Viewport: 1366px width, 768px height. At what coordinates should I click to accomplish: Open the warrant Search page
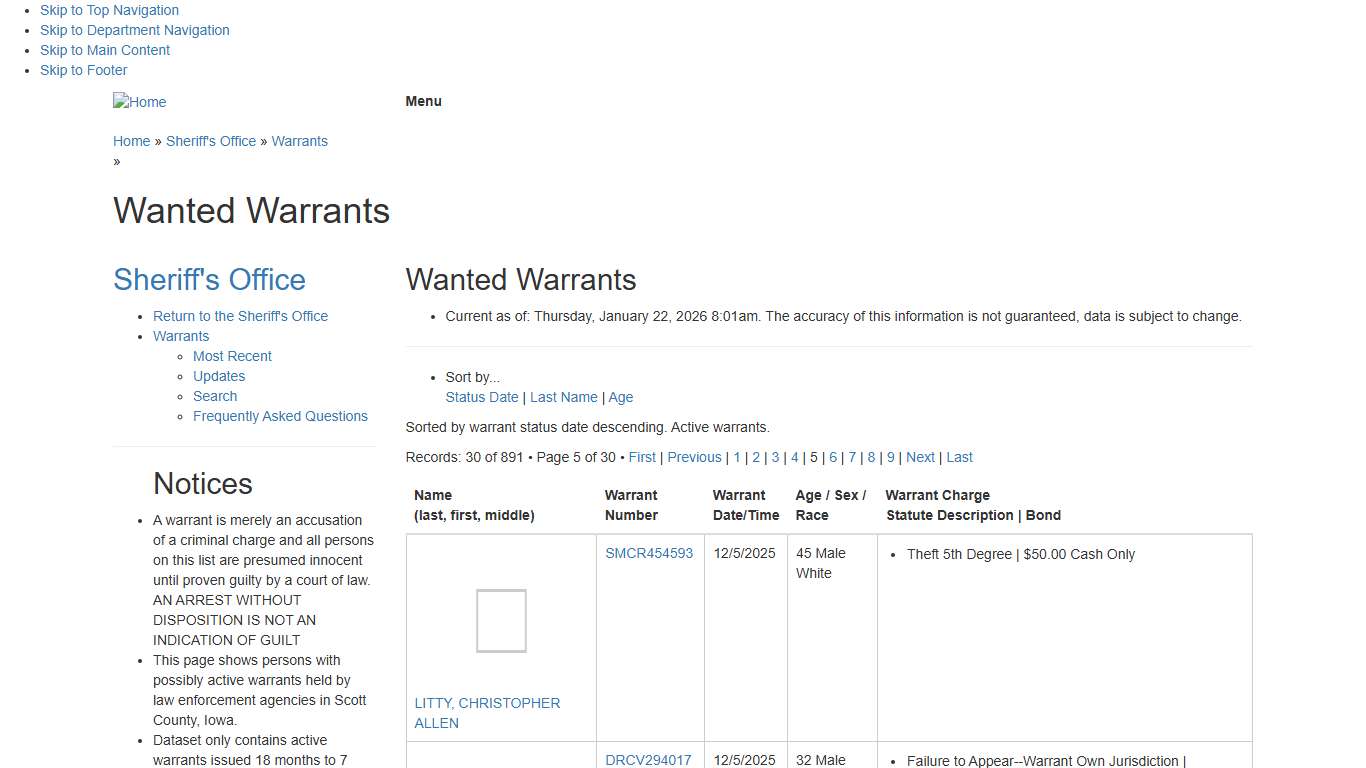(x=215, y=396)
